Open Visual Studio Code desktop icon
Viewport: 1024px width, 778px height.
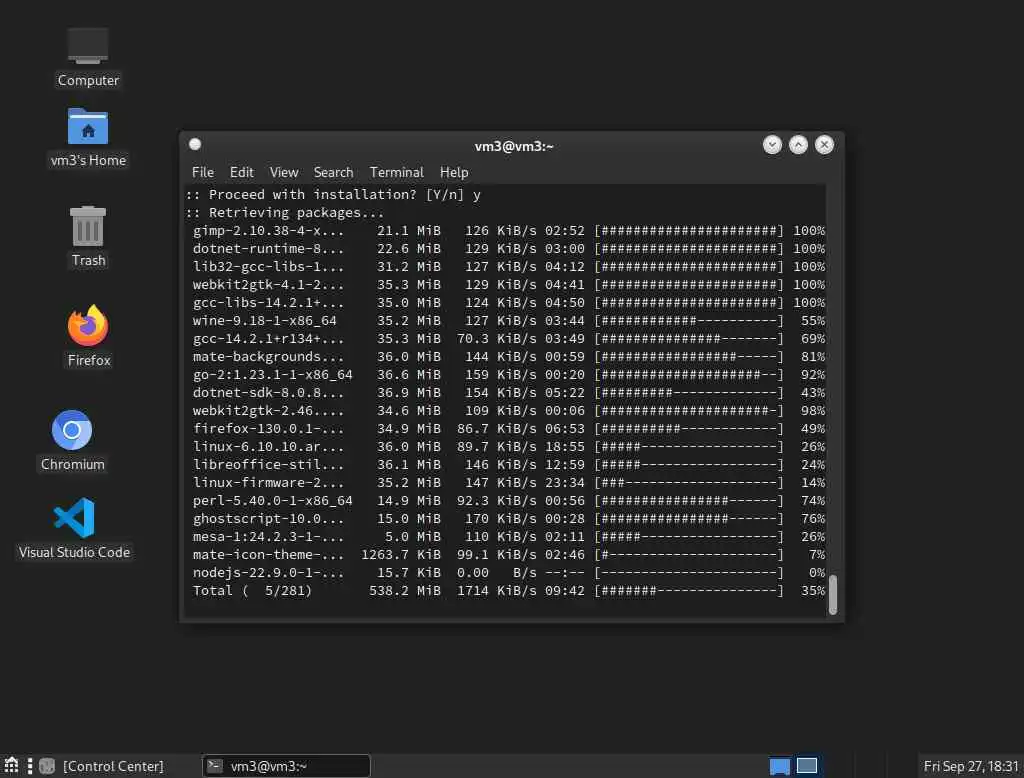coord(74,528)
